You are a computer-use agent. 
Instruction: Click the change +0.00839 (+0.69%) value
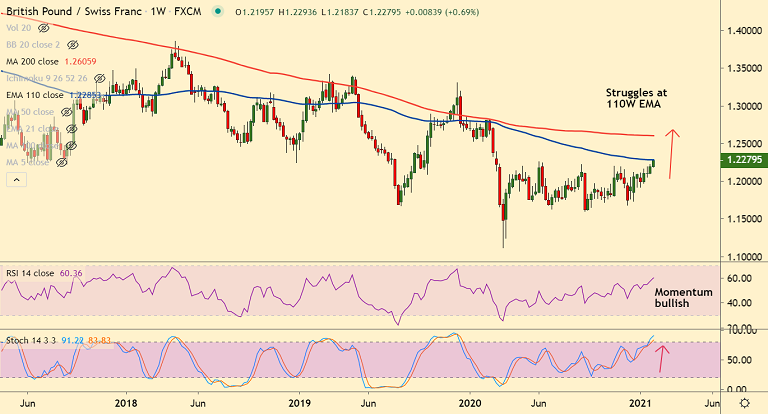click(442, 12)
